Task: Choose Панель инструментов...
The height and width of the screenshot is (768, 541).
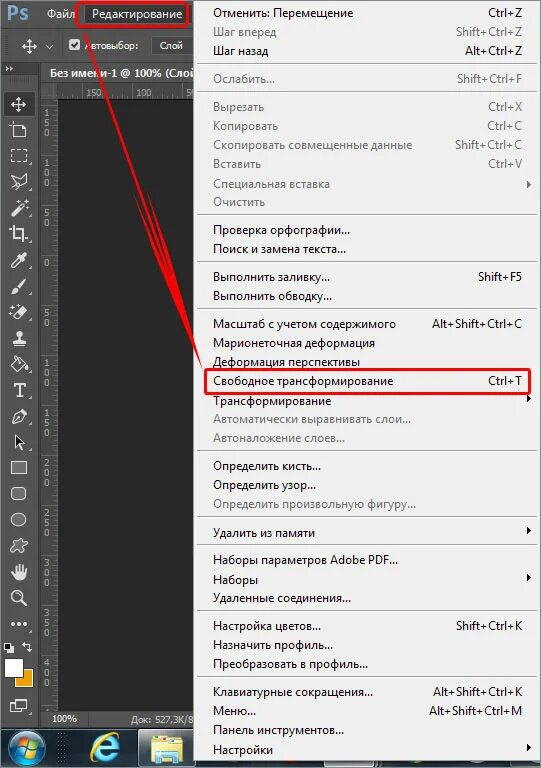Action: coord(367,730)
